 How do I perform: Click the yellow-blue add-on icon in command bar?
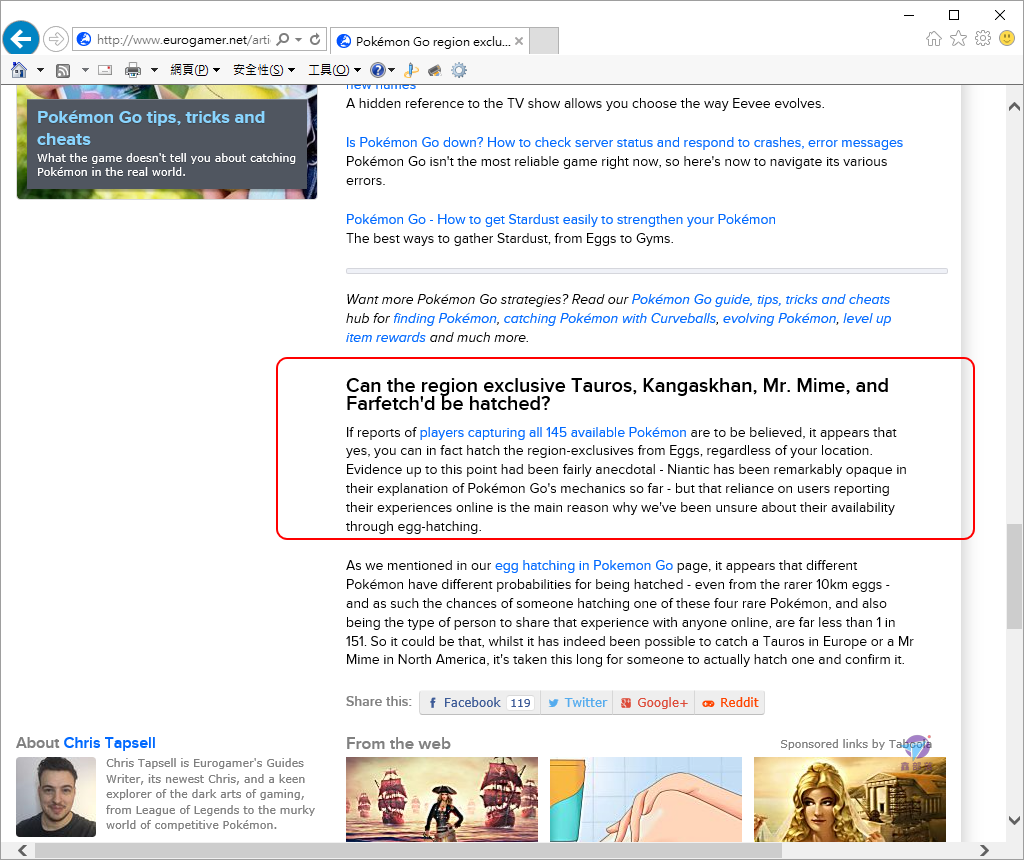[x=411, y=70]
